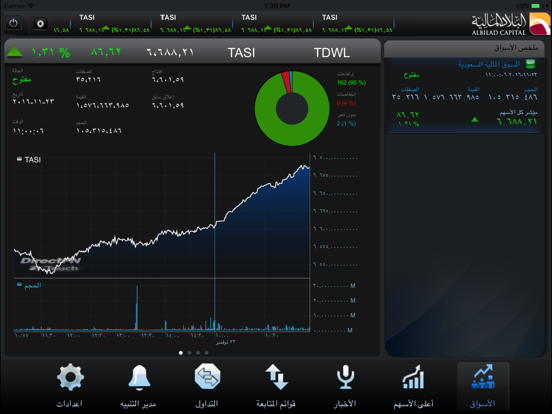The height and width of the screenshot is (414, 552).
Task: Tap the blue donut segment for unchanged
Action: tap(291, 82)
